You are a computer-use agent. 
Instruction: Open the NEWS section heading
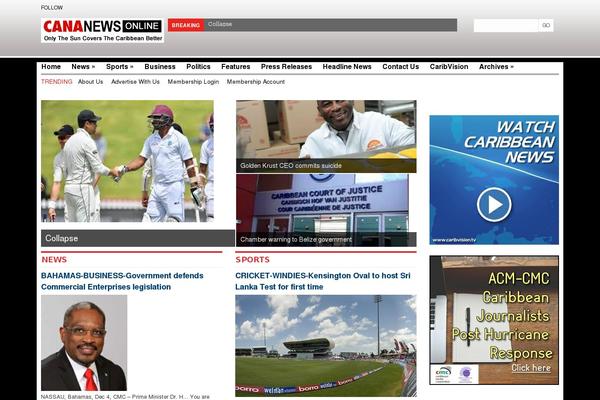[54, 260]
